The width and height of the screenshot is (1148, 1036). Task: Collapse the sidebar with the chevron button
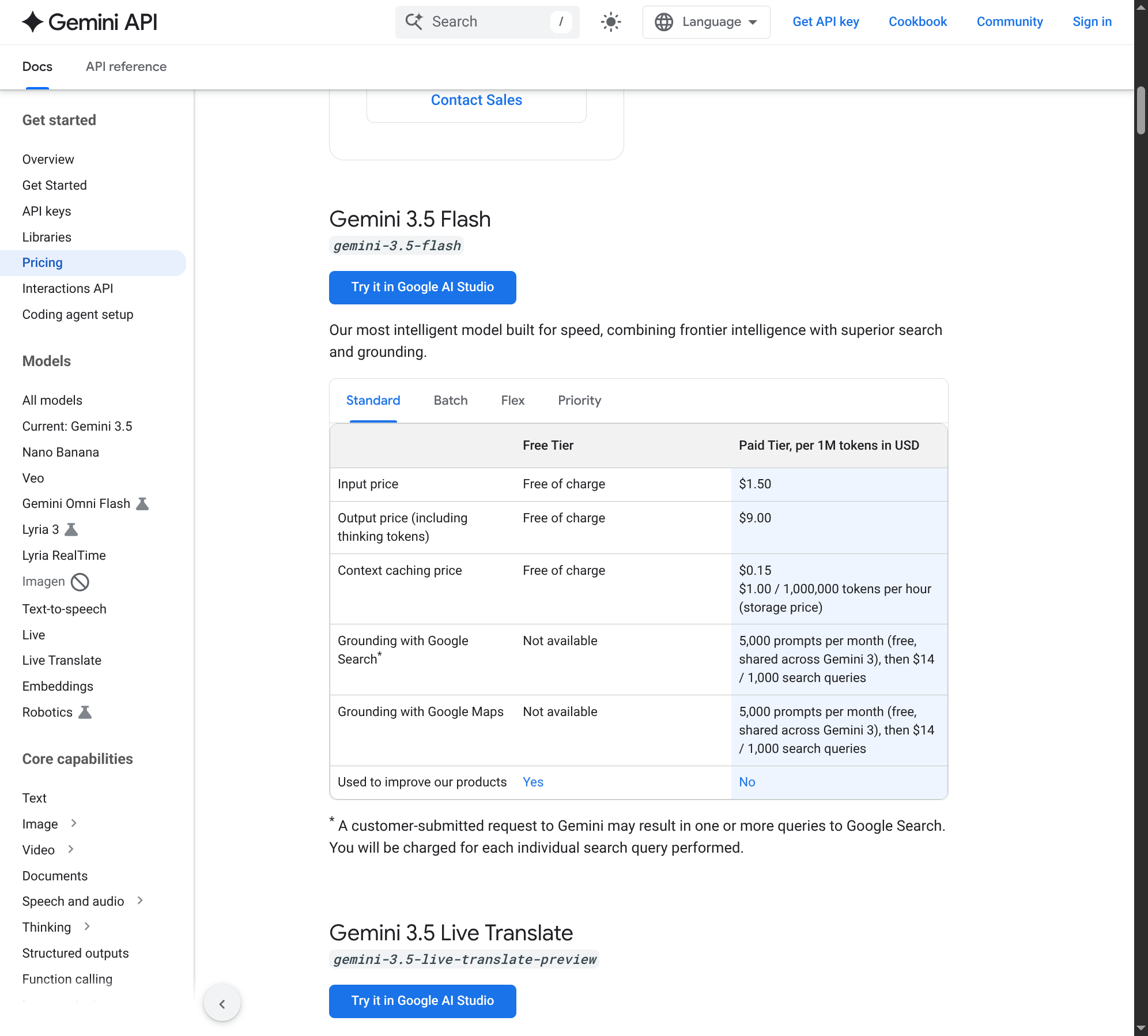pyautogui.click(x=222, y=1004)
